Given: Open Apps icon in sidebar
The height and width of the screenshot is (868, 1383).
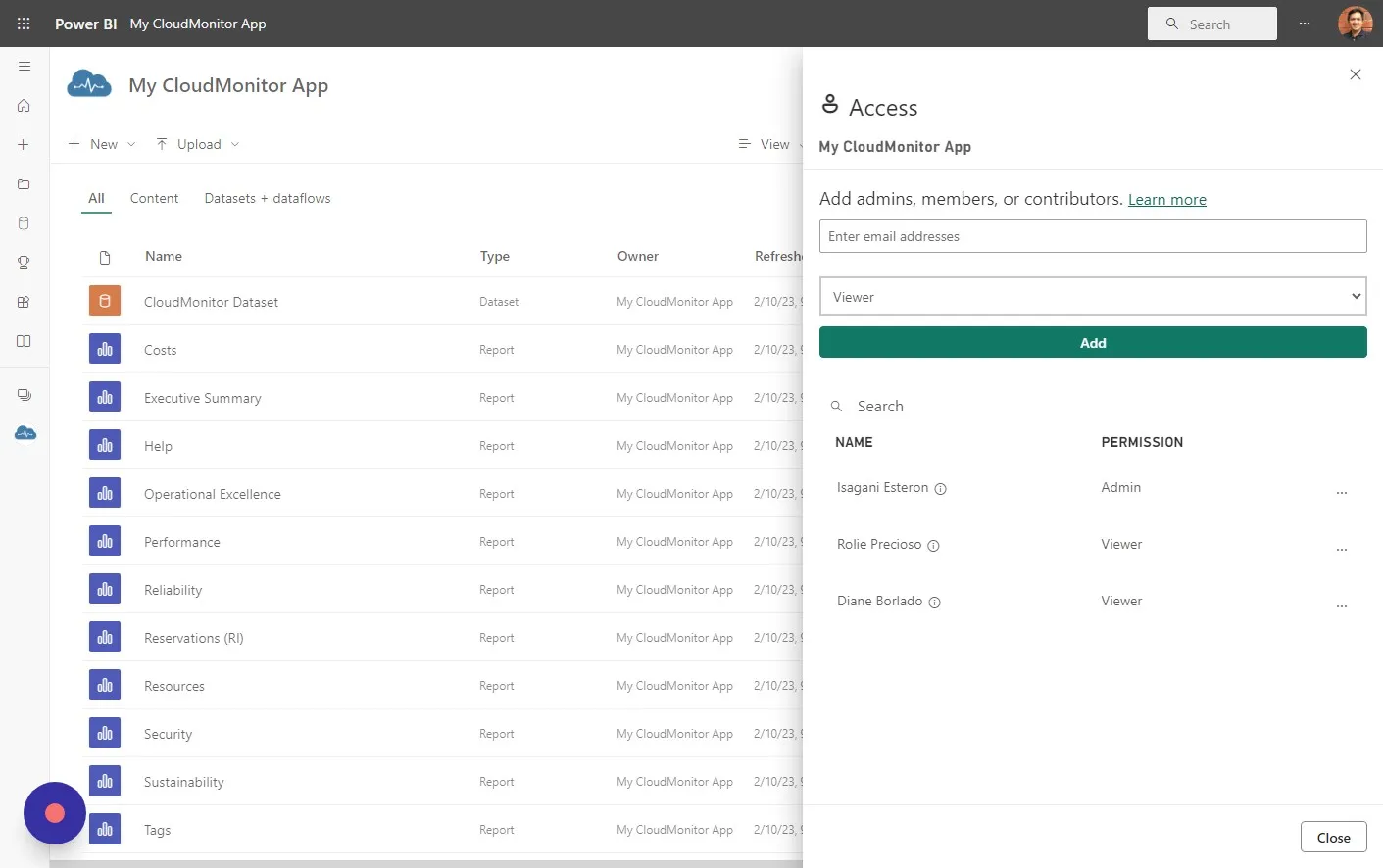Looking at the screenshot, I should (x=25, y=302).
